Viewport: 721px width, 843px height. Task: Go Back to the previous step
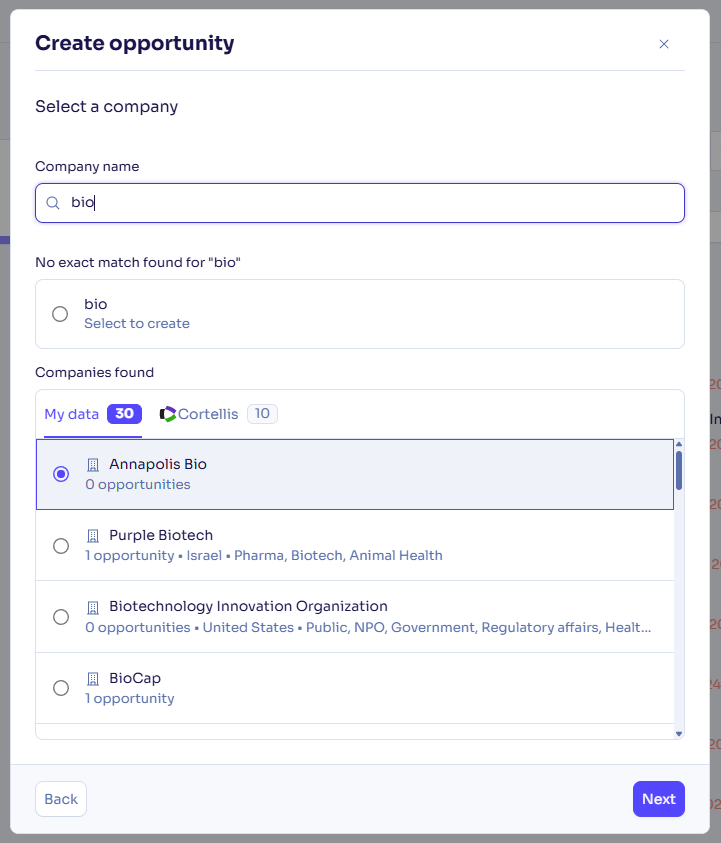point(61,799)
